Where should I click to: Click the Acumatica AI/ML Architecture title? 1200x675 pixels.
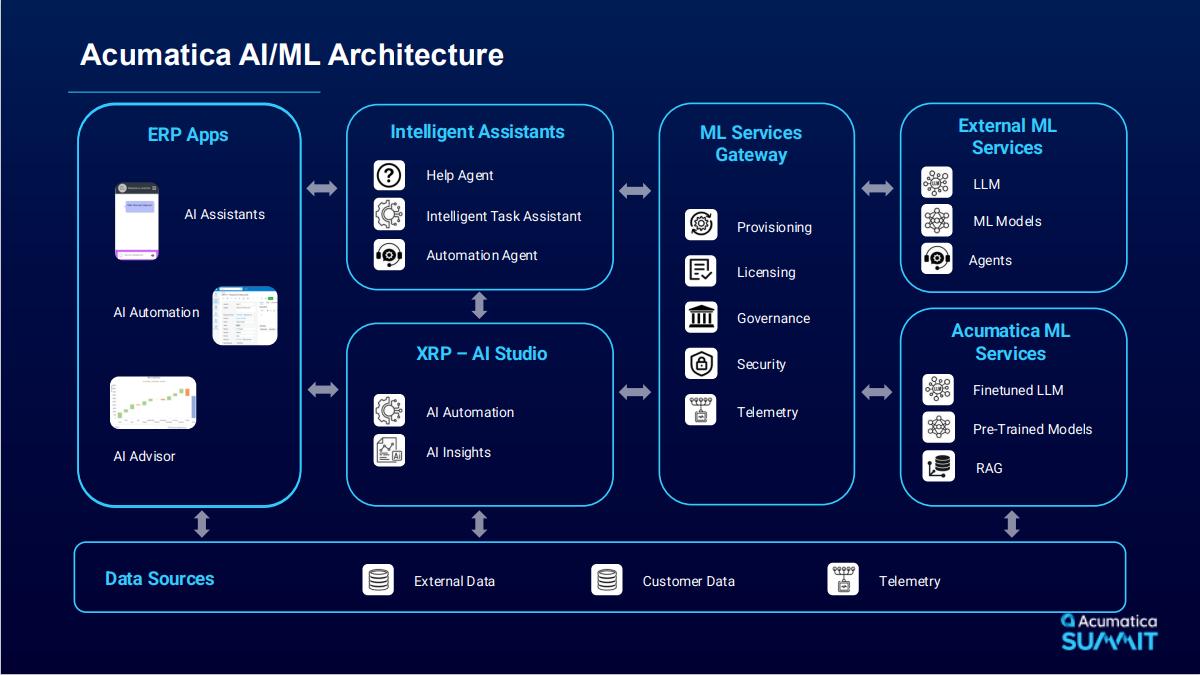(291, 54)
